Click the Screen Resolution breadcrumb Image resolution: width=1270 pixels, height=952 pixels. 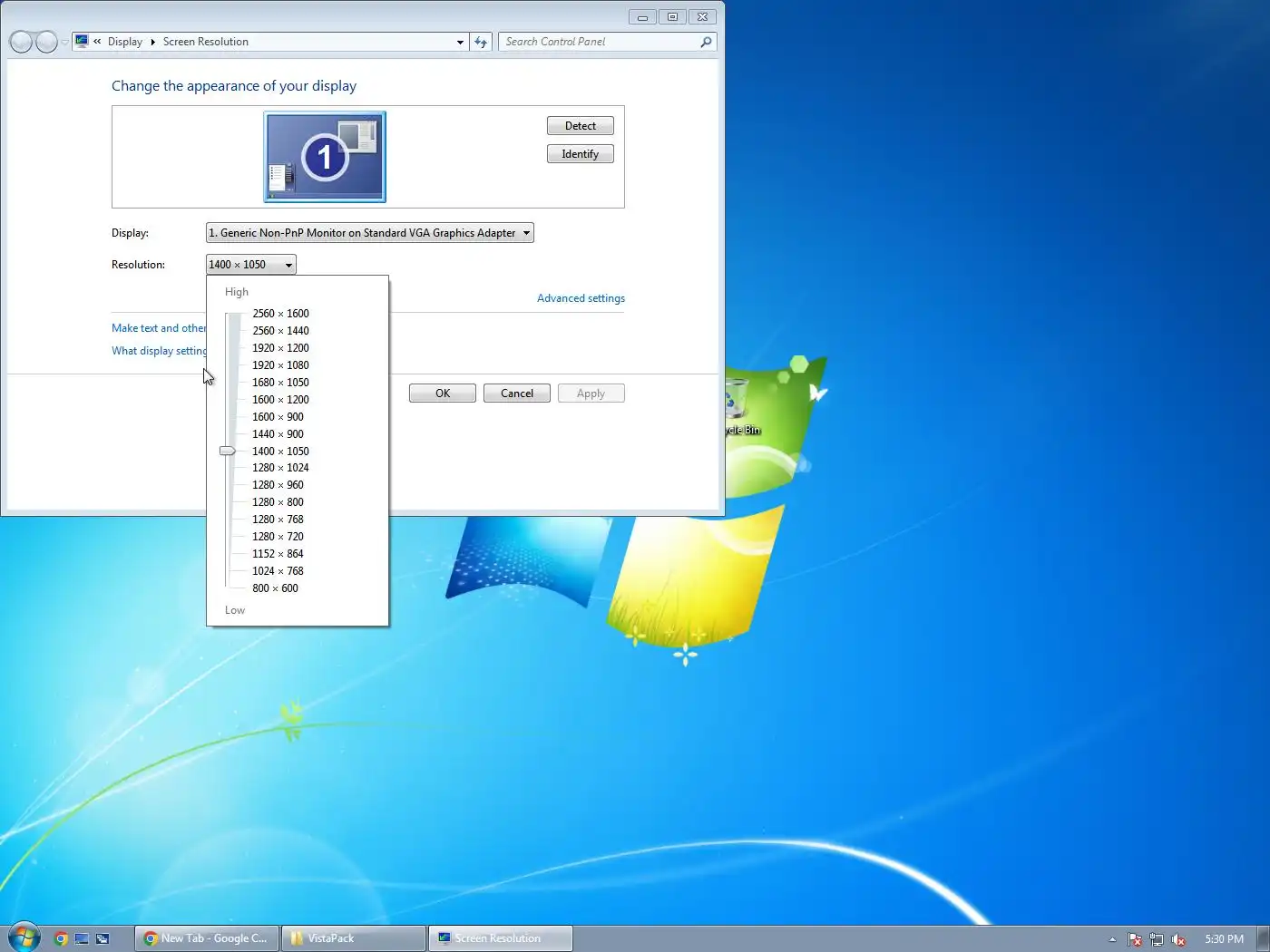pyautogui.click(x=206, y=42)
